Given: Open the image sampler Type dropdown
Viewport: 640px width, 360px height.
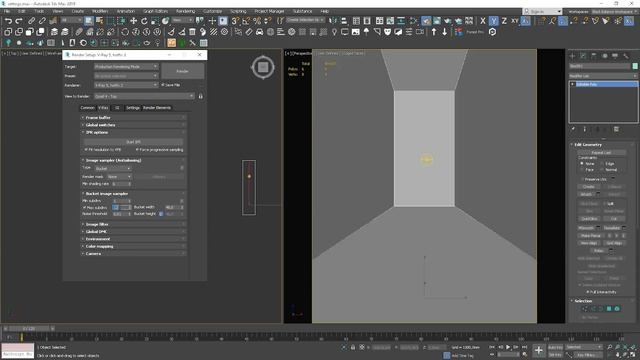Looking at the screenshot, I should 113,168.
